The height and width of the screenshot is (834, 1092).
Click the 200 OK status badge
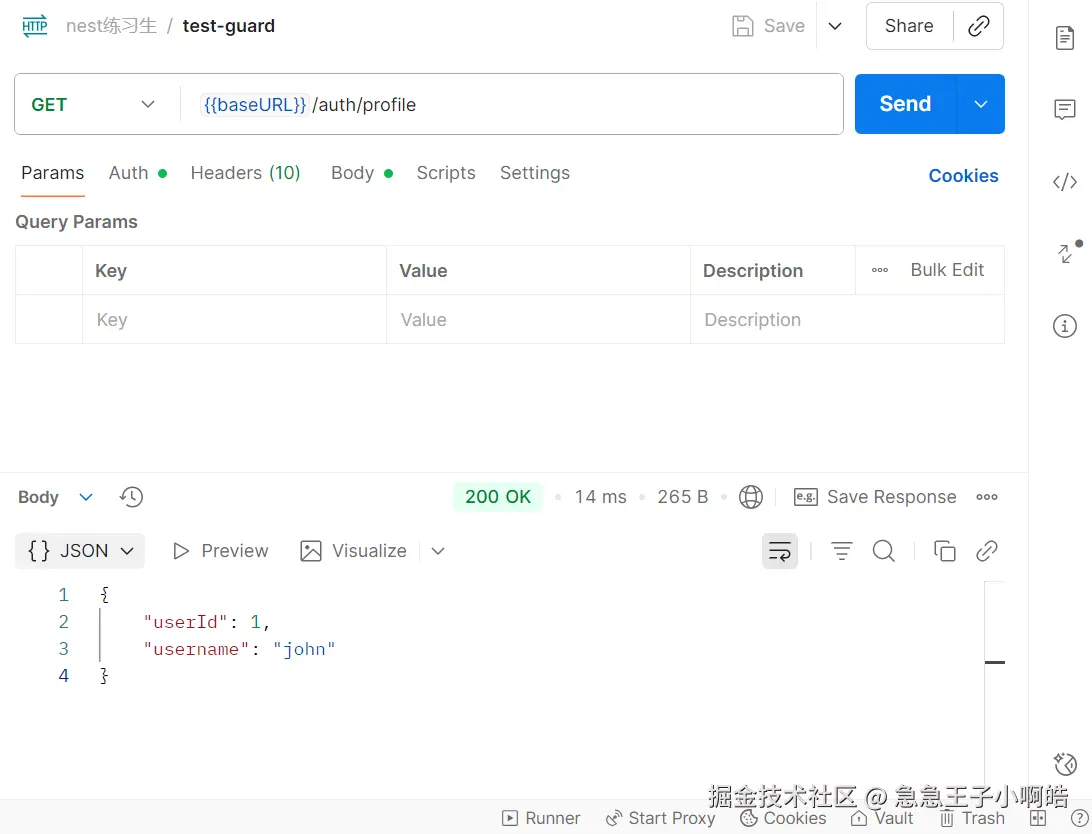click(x=498, y=497)
